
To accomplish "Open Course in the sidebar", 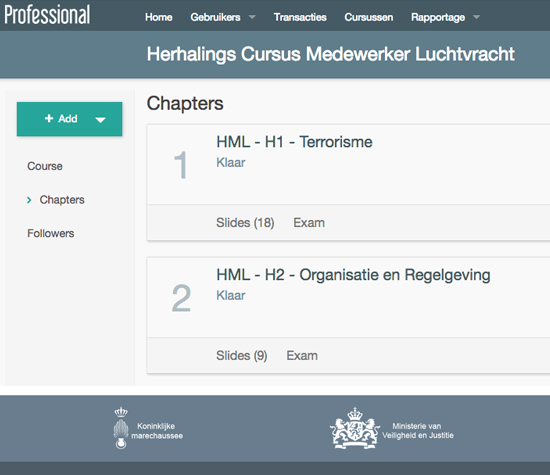I will coord(45,166).
